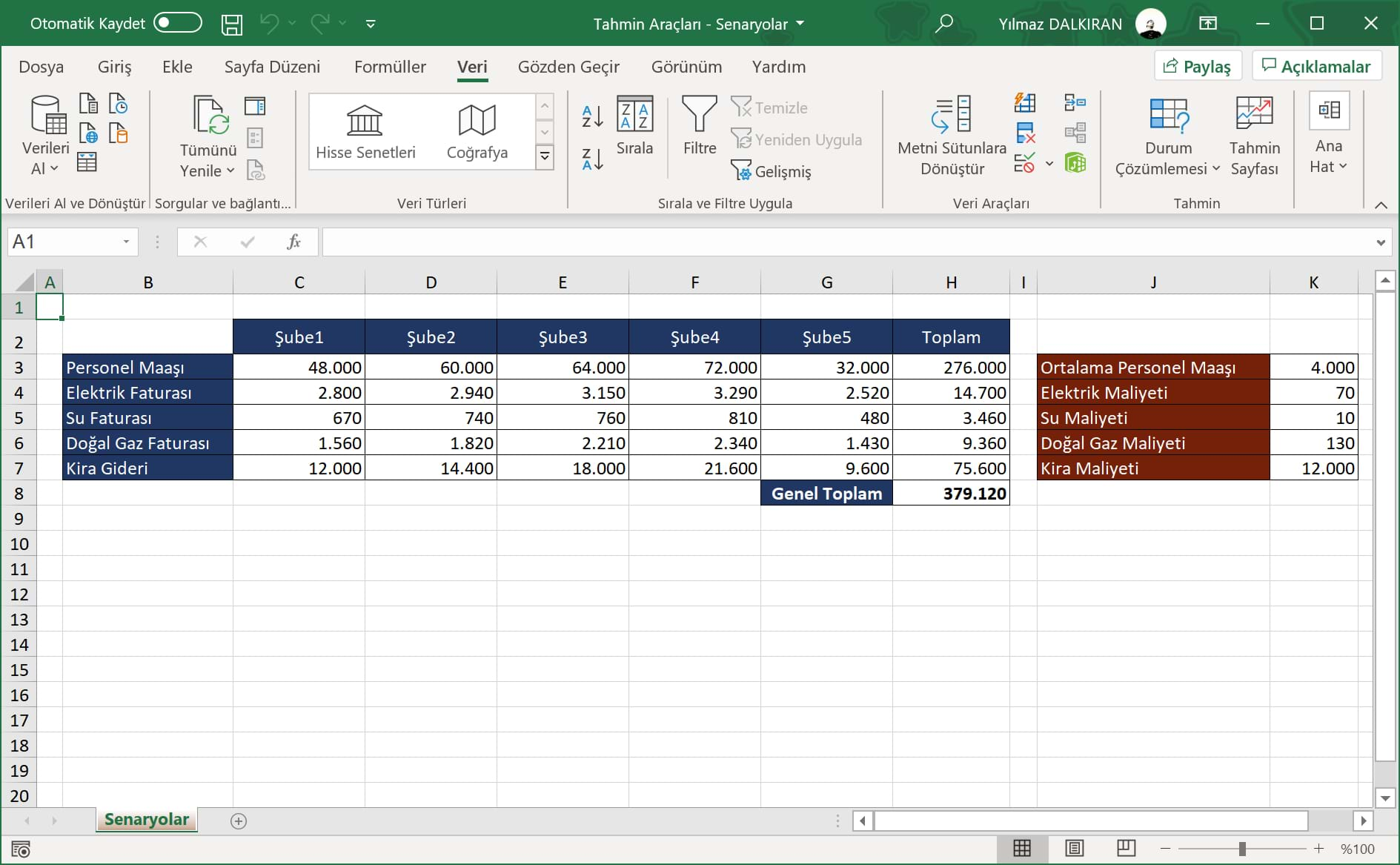Collapse the ribbon with the chevron
This screenshot has height=865, width=1400.
point(1381,205)
